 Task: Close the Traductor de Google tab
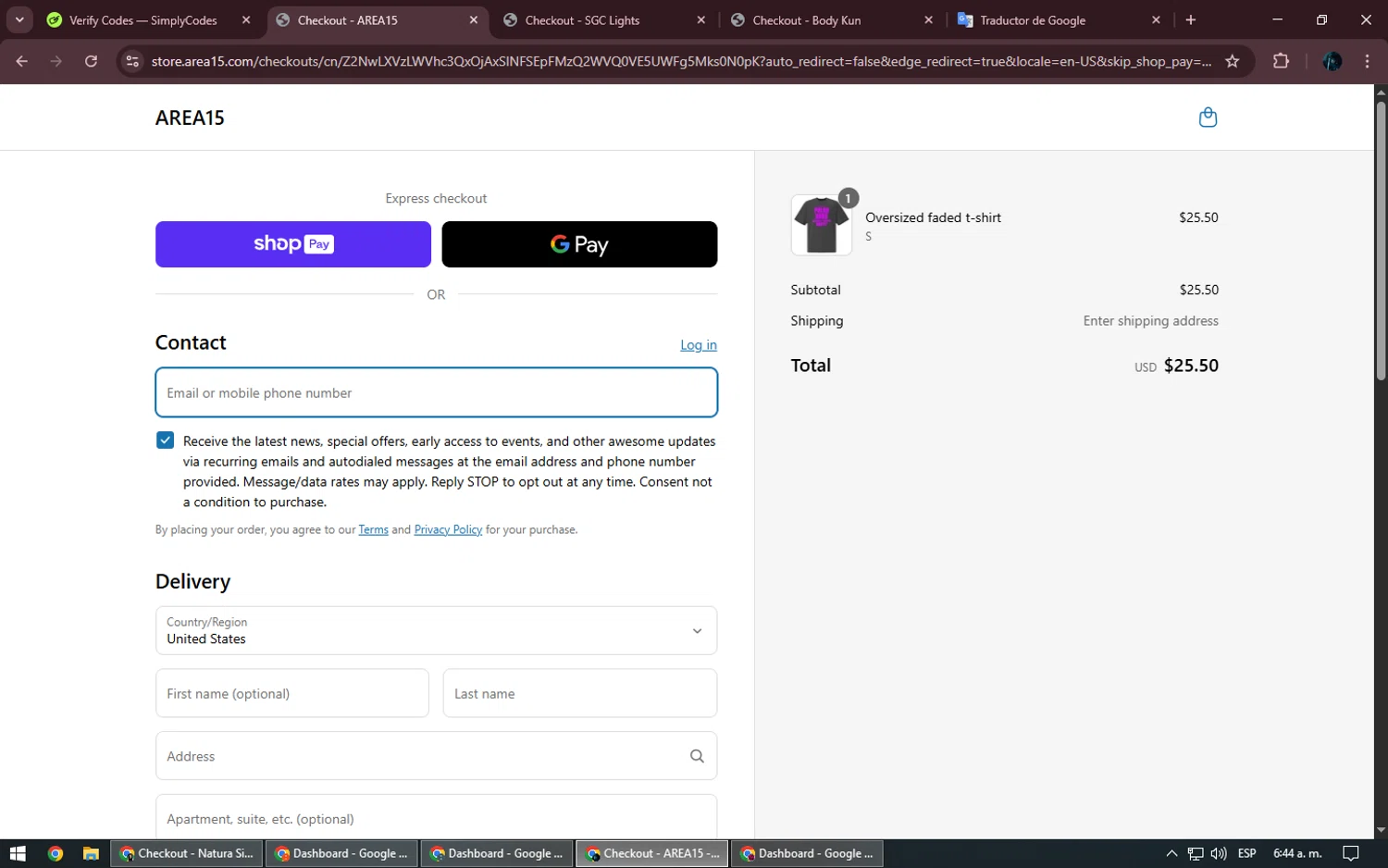click(x=1156, y=19)
